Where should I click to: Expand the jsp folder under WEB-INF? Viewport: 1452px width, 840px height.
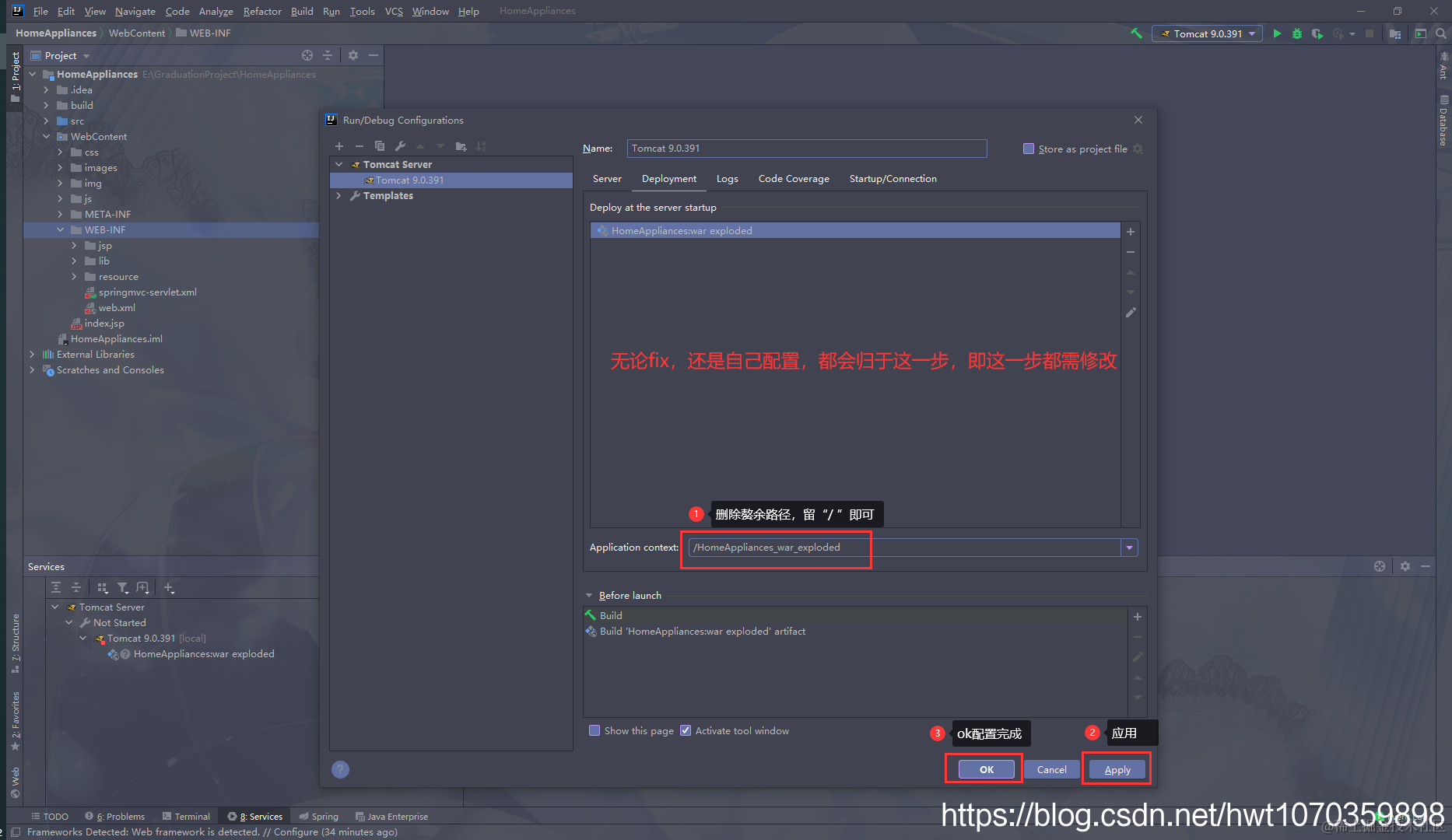click(74, 245)
